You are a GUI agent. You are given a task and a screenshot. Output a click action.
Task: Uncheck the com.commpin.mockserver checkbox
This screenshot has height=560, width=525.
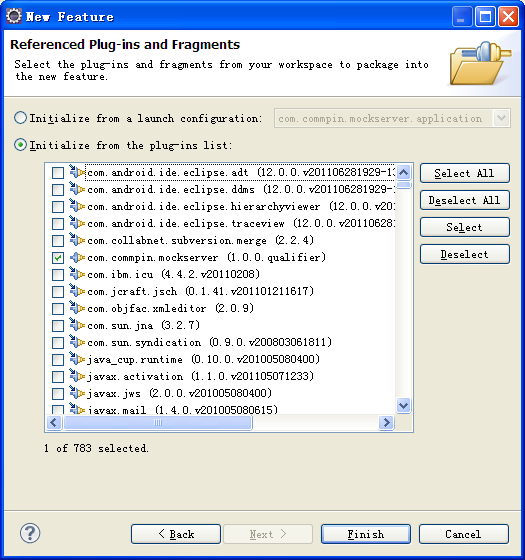pyautogui.click(x=58, y=258)
